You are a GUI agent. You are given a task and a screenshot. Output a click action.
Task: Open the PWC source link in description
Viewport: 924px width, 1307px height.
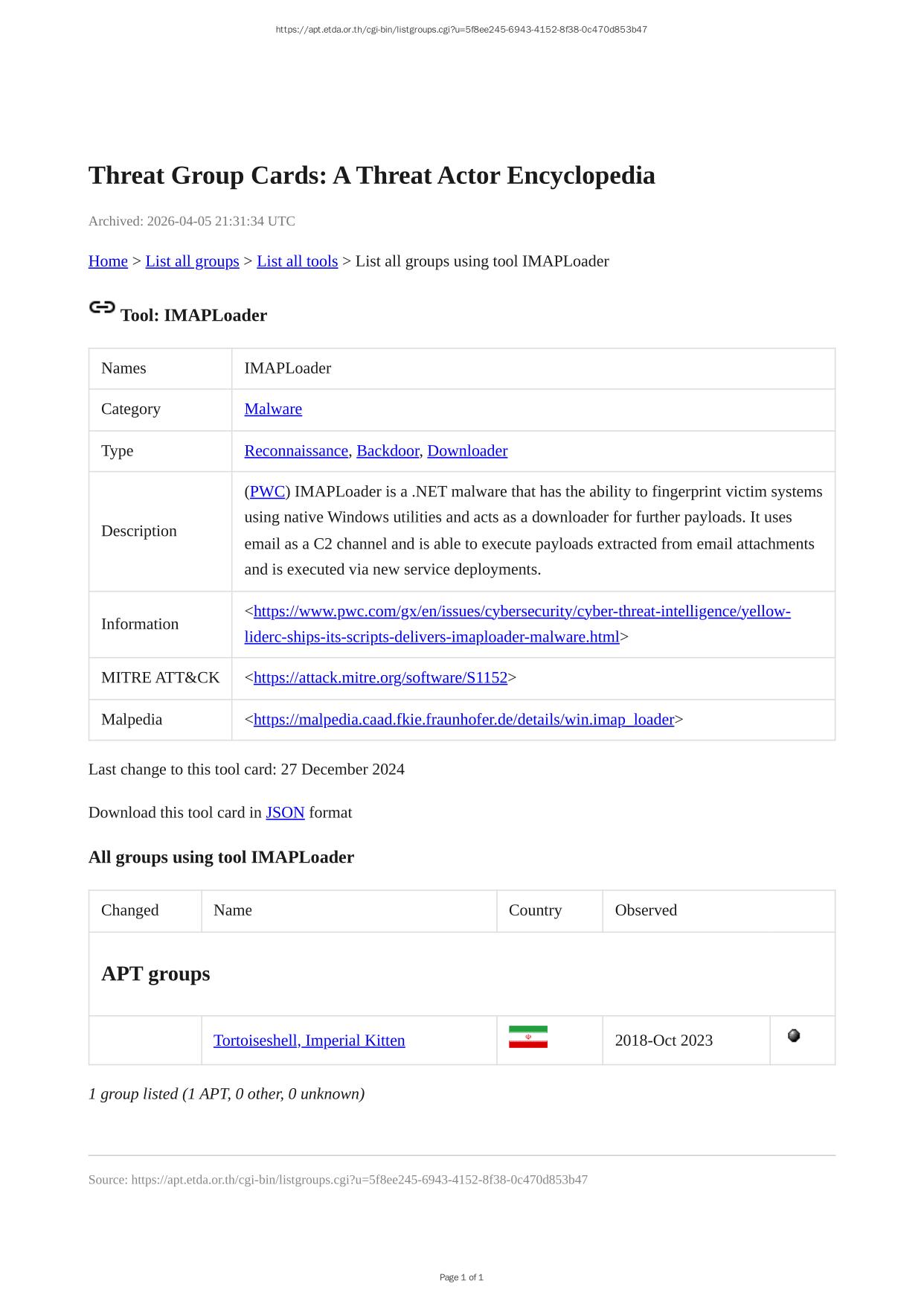point(267,492)
